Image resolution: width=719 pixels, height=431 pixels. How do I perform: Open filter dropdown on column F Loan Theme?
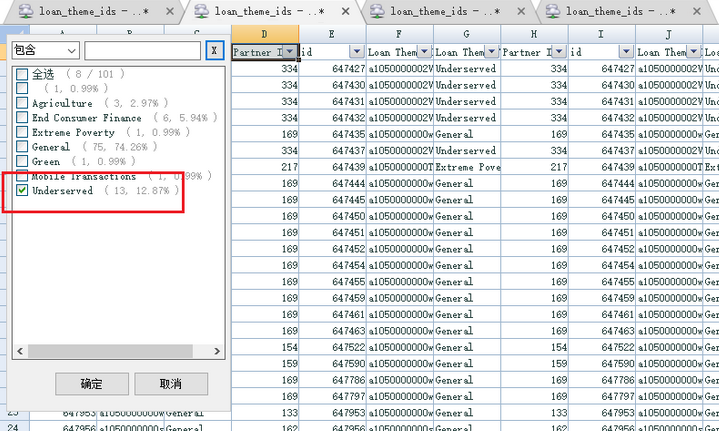pyautogui.click(x=424, y=52)
